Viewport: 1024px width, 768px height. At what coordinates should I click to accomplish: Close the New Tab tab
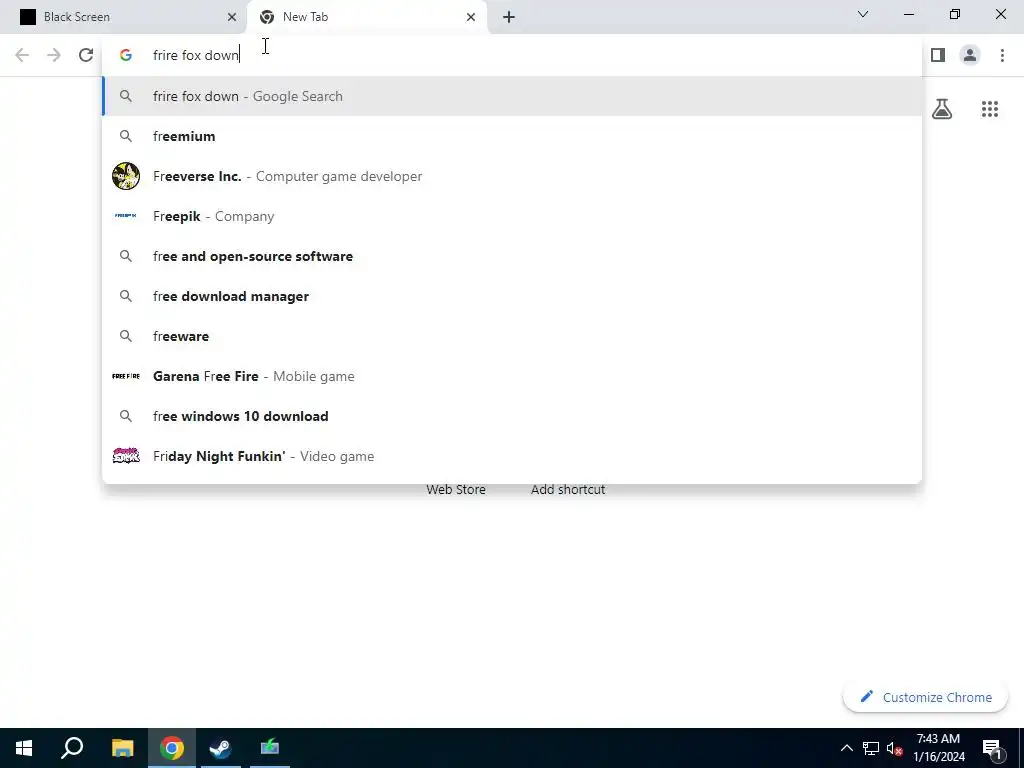click(471, 17)
